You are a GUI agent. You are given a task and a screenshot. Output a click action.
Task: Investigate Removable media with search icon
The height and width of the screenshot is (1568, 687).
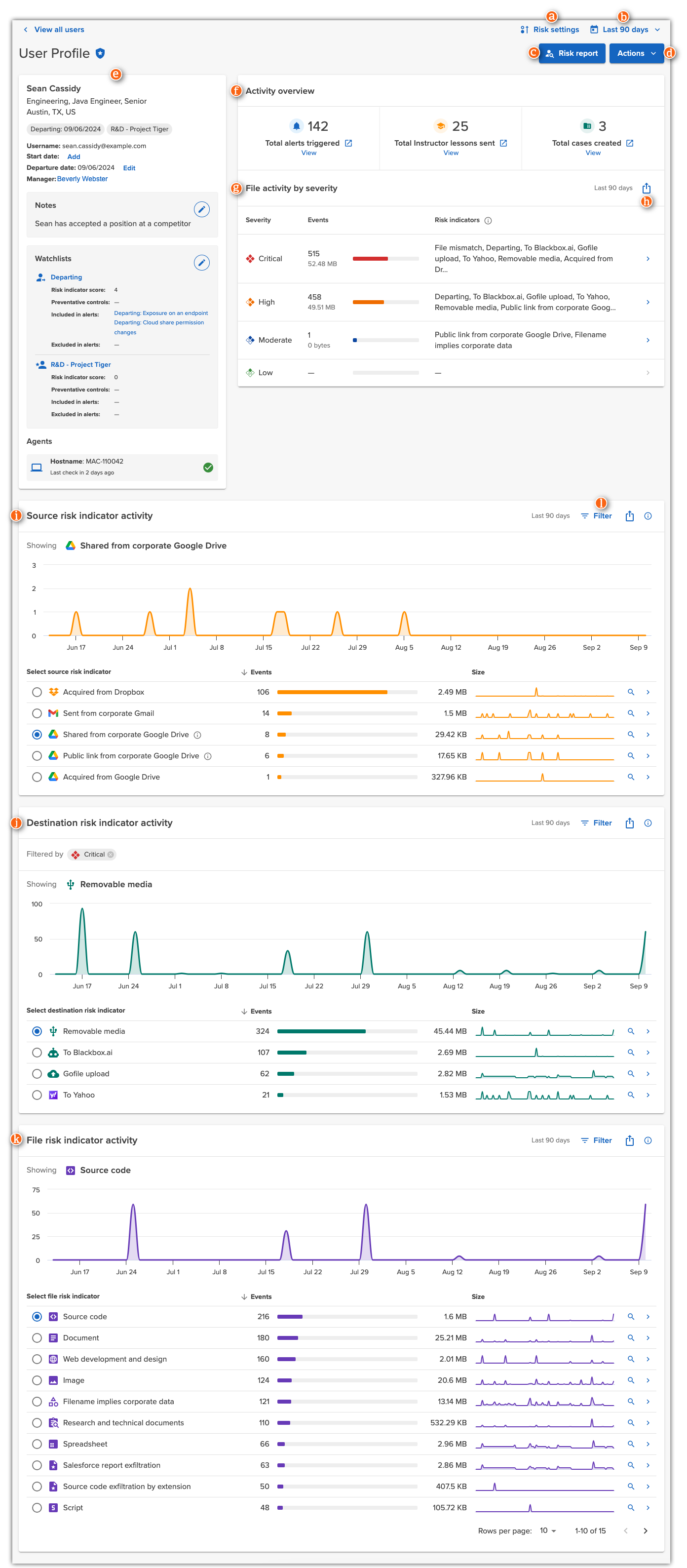(x=630, y=1031)
